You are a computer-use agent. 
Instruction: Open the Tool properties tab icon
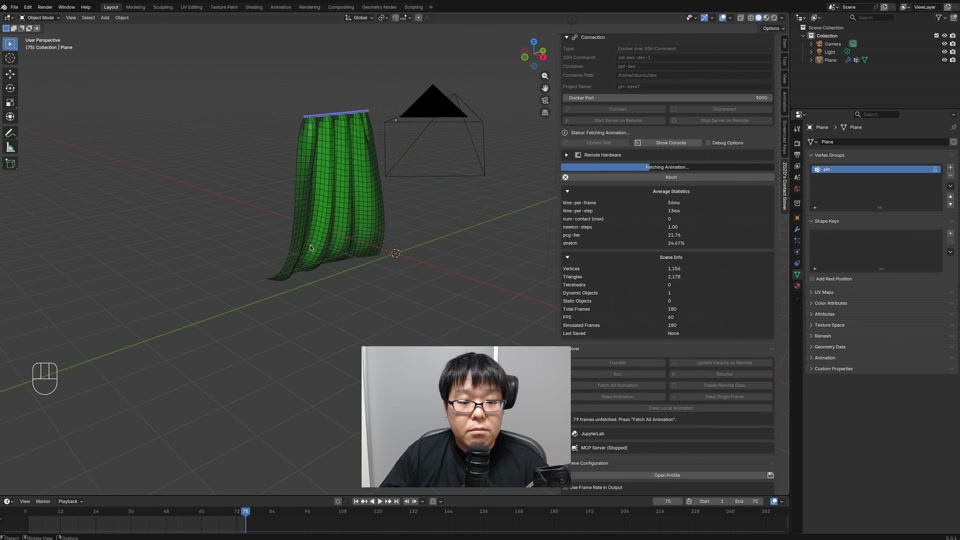[x=797, y=129]
